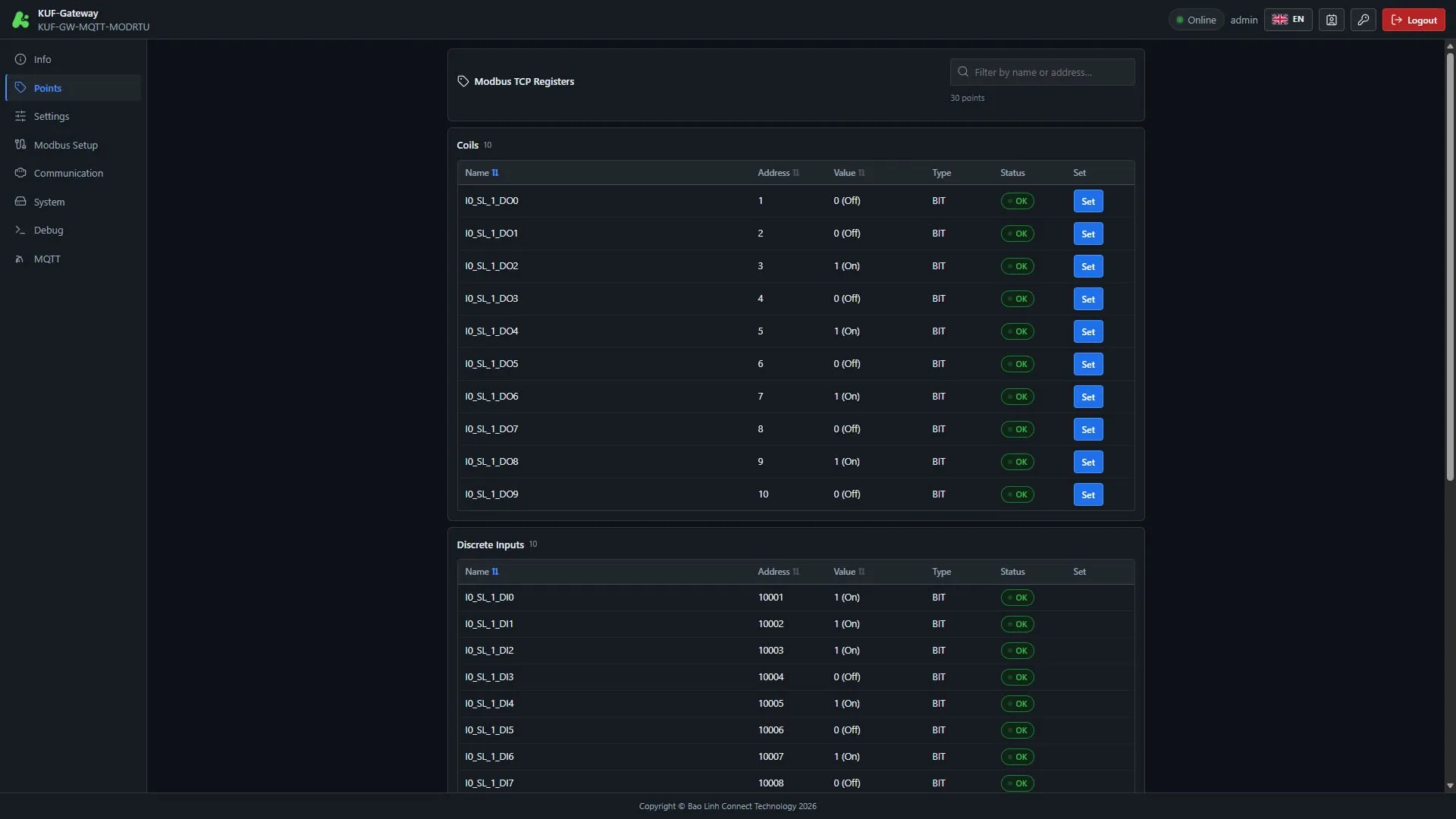Open the EN language selector
This screenshot has width=1456, height=819.
click(x=1288, y=20)
